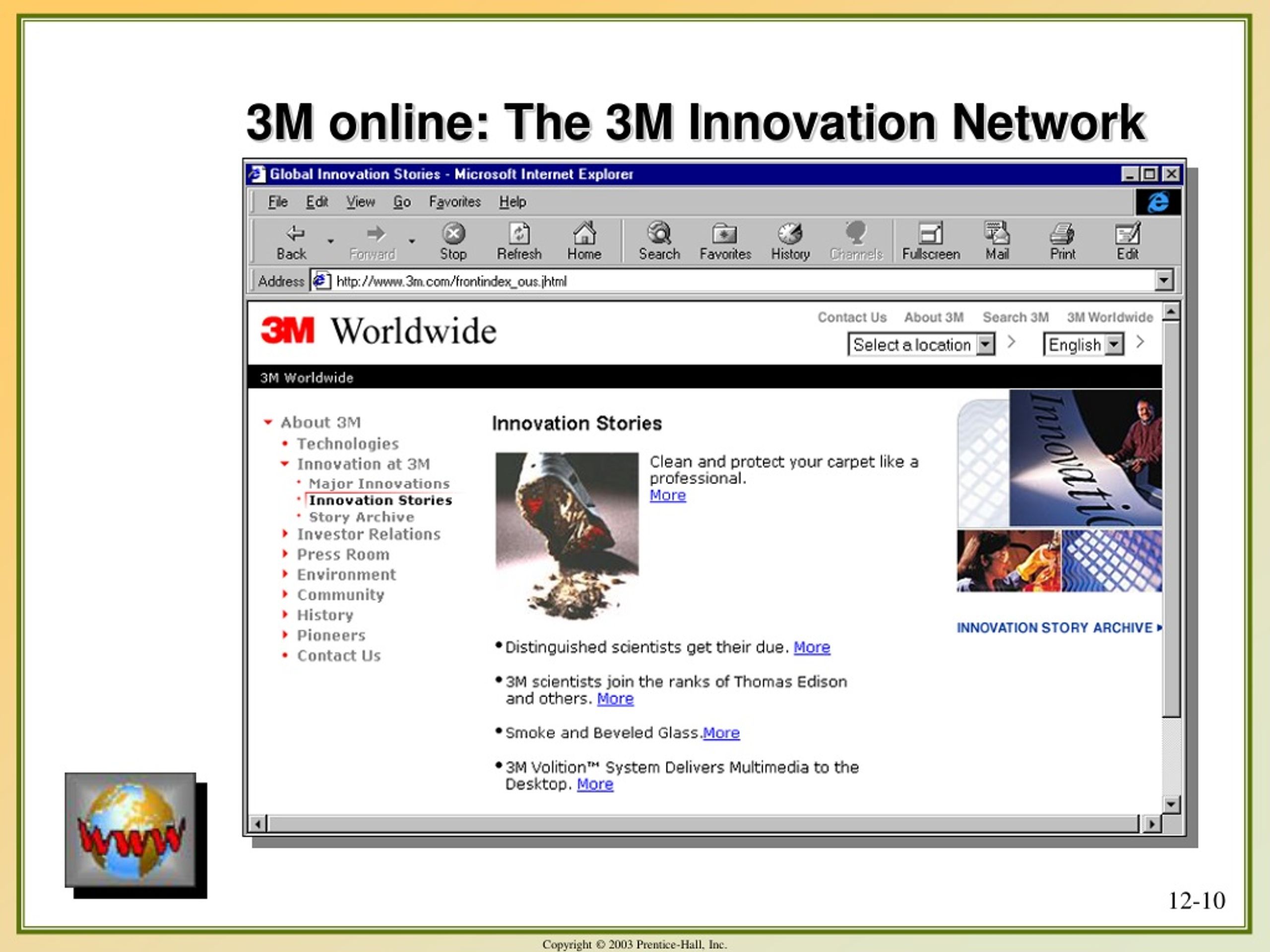The image size is (1270, 952).
Task: Go back with the Back toolbar button
Action: (292, 241)
